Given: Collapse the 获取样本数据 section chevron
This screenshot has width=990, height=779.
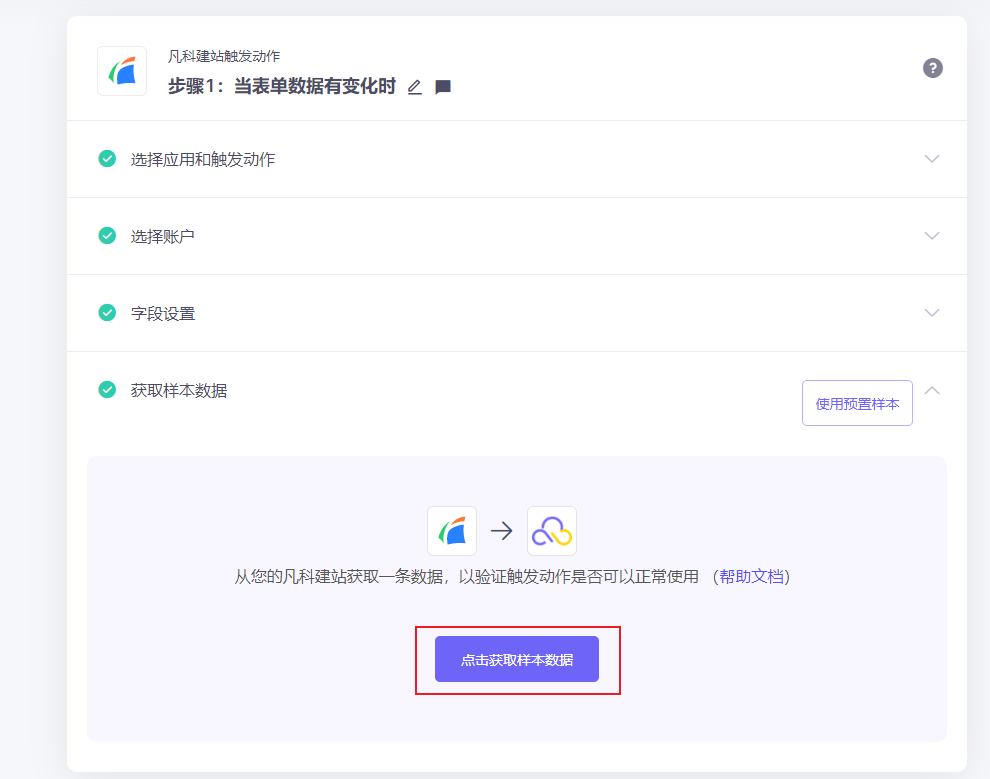Looking at the screenshot, I should pos(932,390).
